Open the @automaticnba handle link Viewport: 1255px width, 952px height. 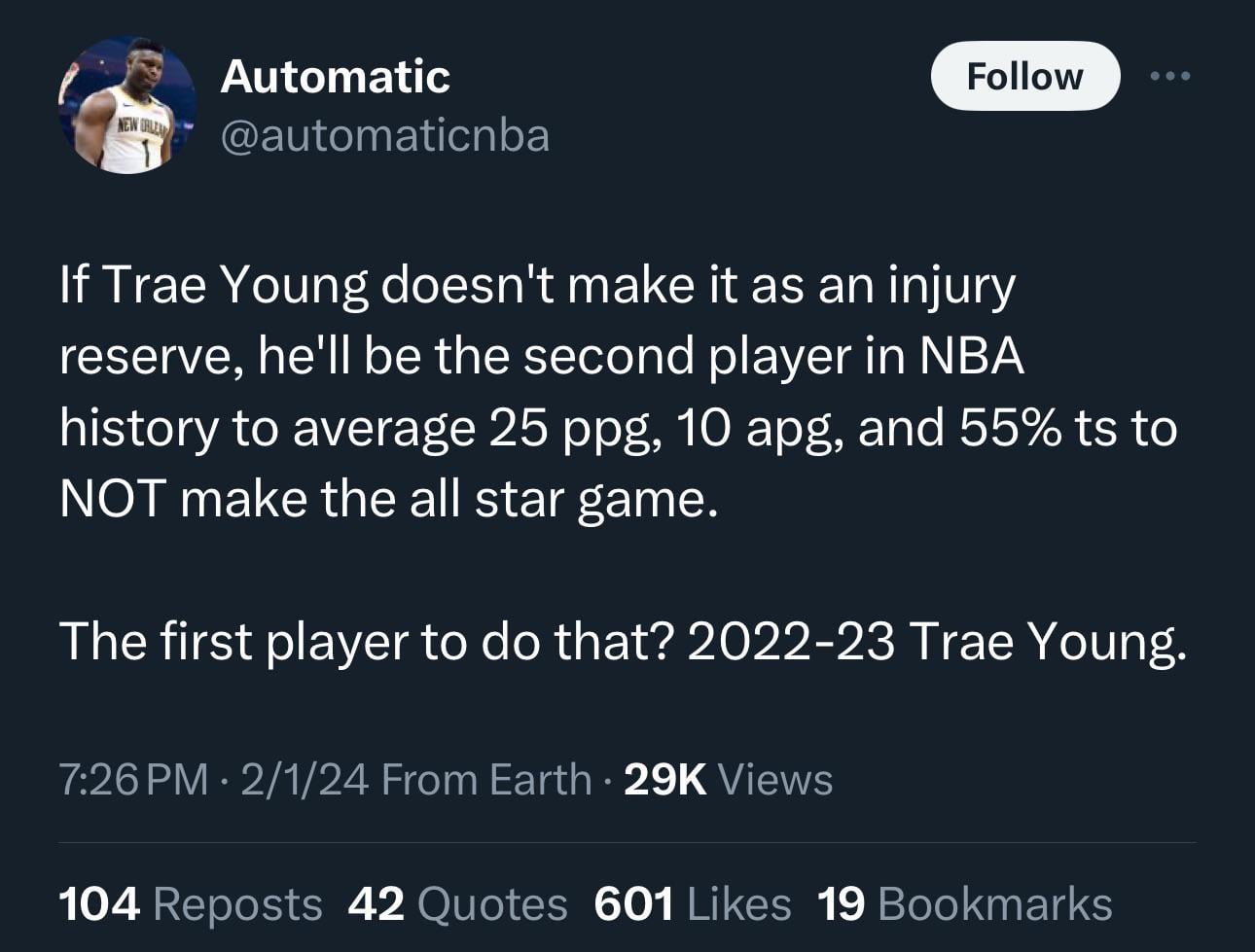[385, 135]
